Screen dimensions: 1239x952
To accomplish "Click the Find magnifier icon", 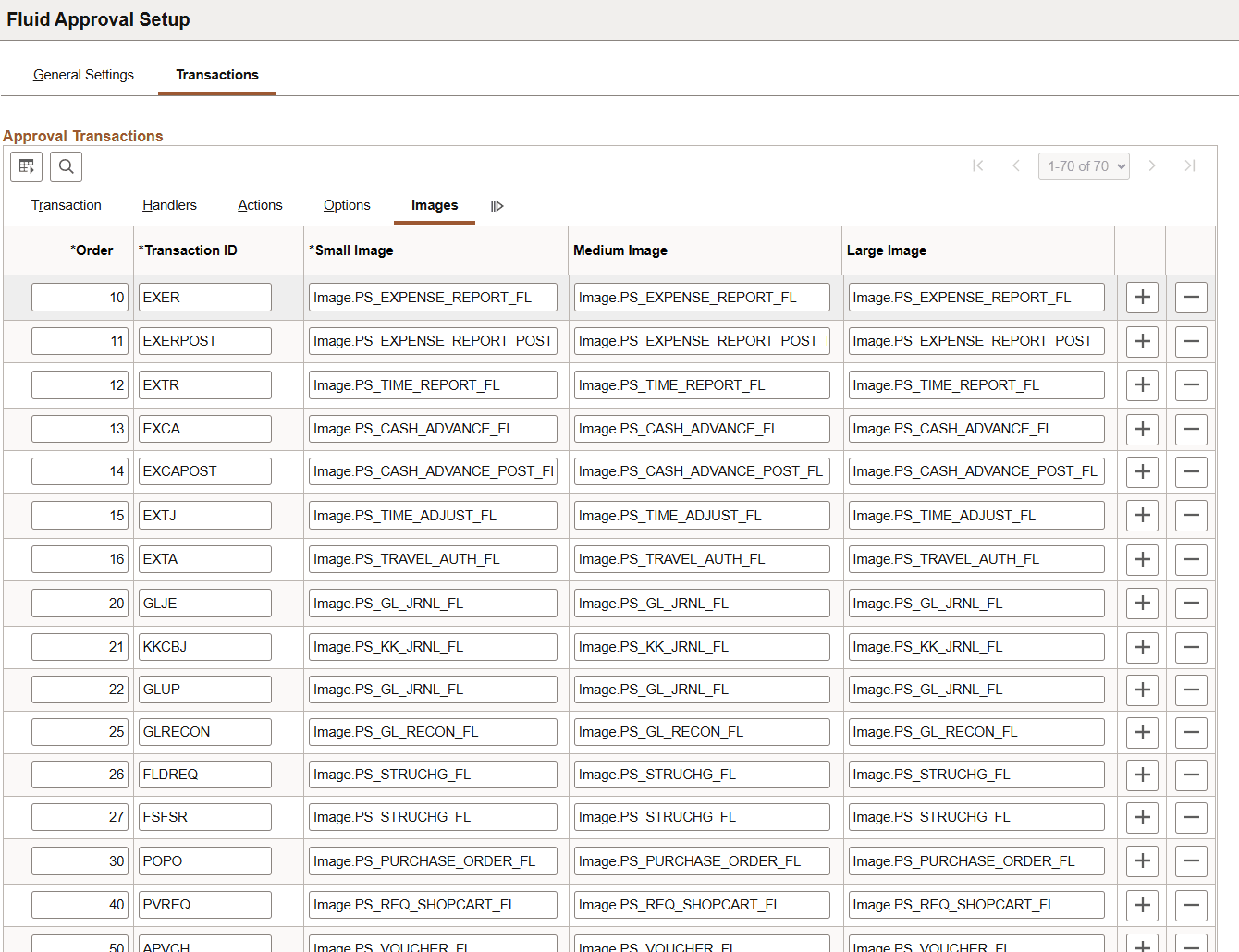I will click(x=66, y=166).
